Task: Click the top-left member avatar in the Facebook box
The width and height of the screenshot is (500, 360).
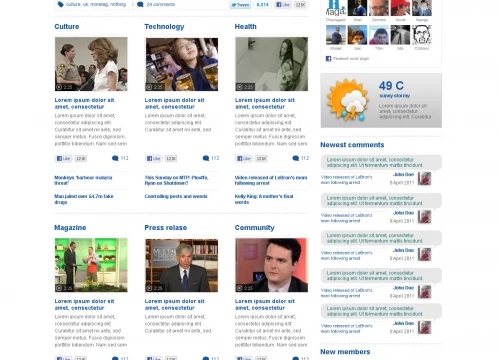Action: pos(336,8)
